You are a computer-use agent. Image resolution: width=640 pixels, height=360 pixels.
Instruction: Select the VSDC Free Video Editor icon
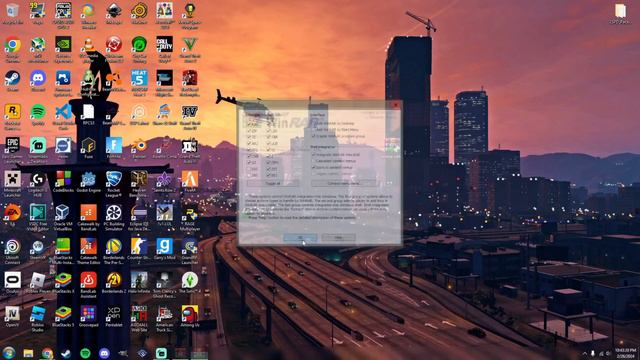(x=38, y=217)
